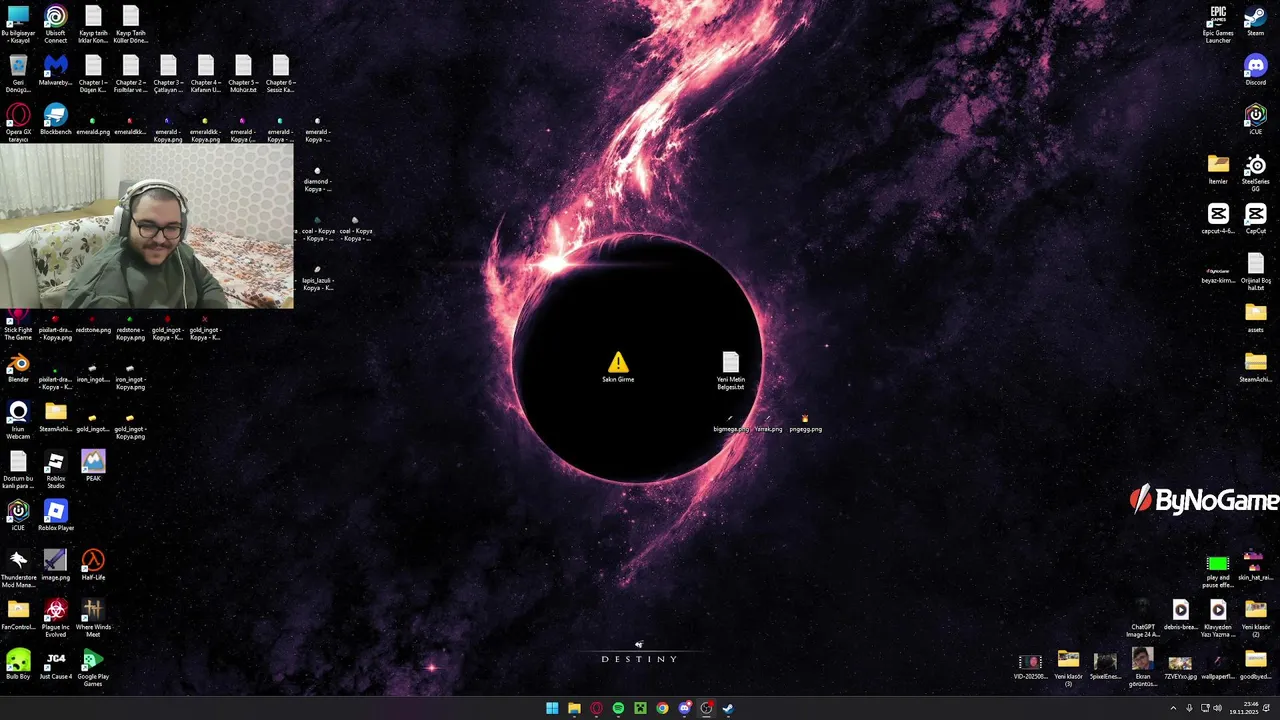The width and height of the screenshot is (1280, 720).
Task: Select the play and pause effect video
Action: click(1218, 572)
